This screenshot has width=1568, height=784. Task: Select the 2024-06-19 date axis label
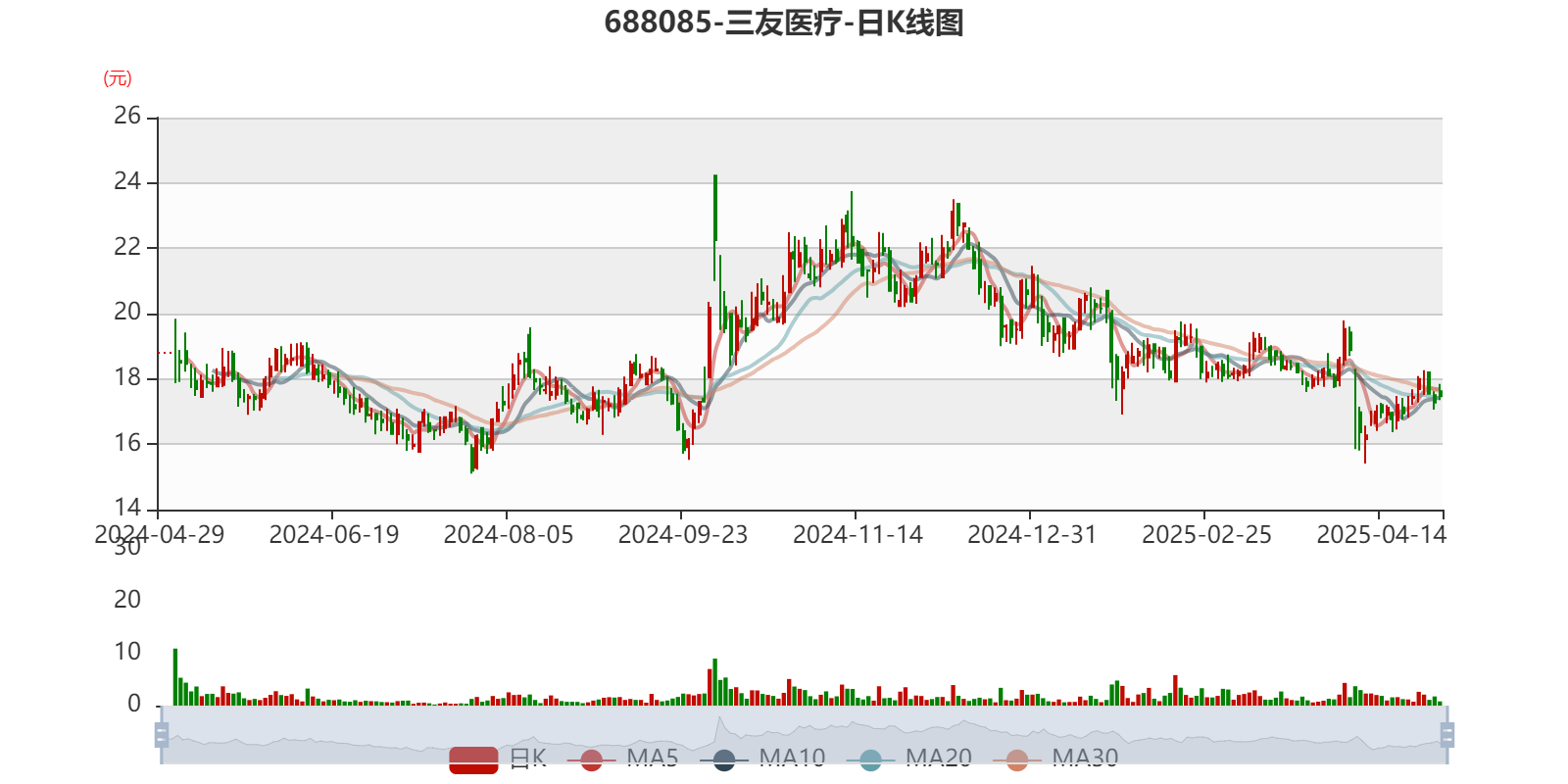coord(334,535)
